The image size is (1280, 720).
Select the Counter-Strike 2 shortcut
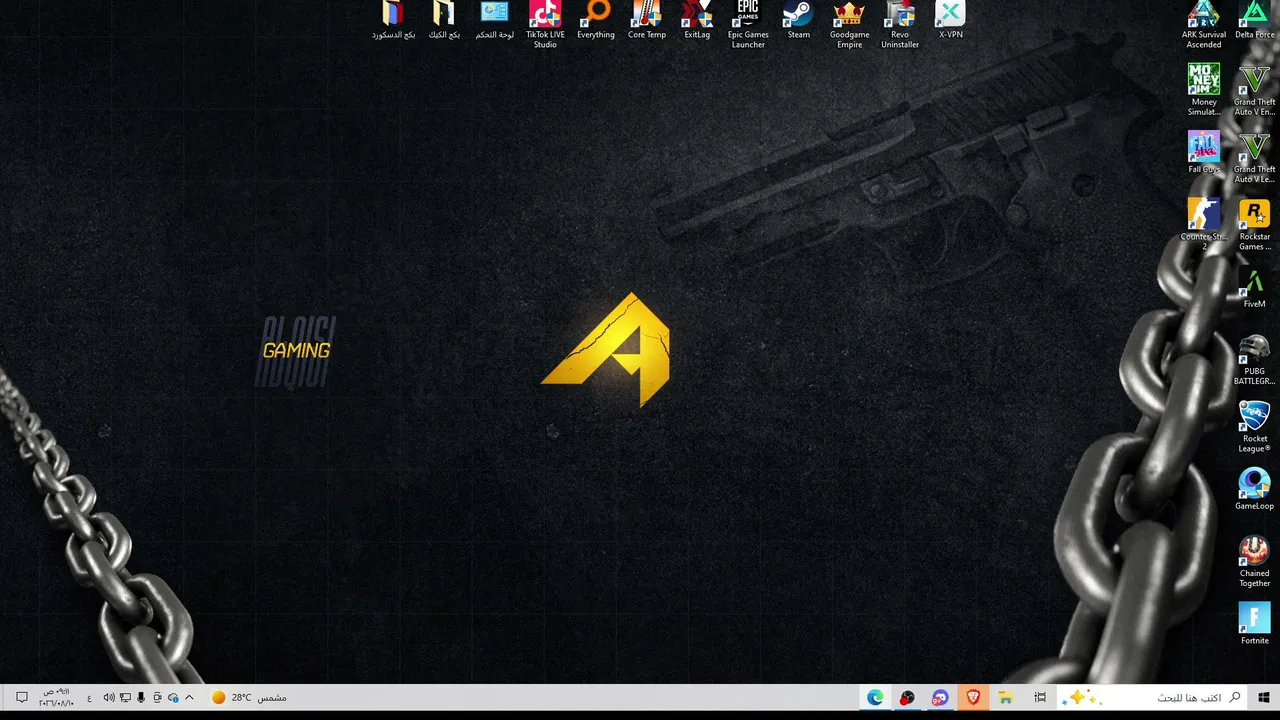point(1204,225)
